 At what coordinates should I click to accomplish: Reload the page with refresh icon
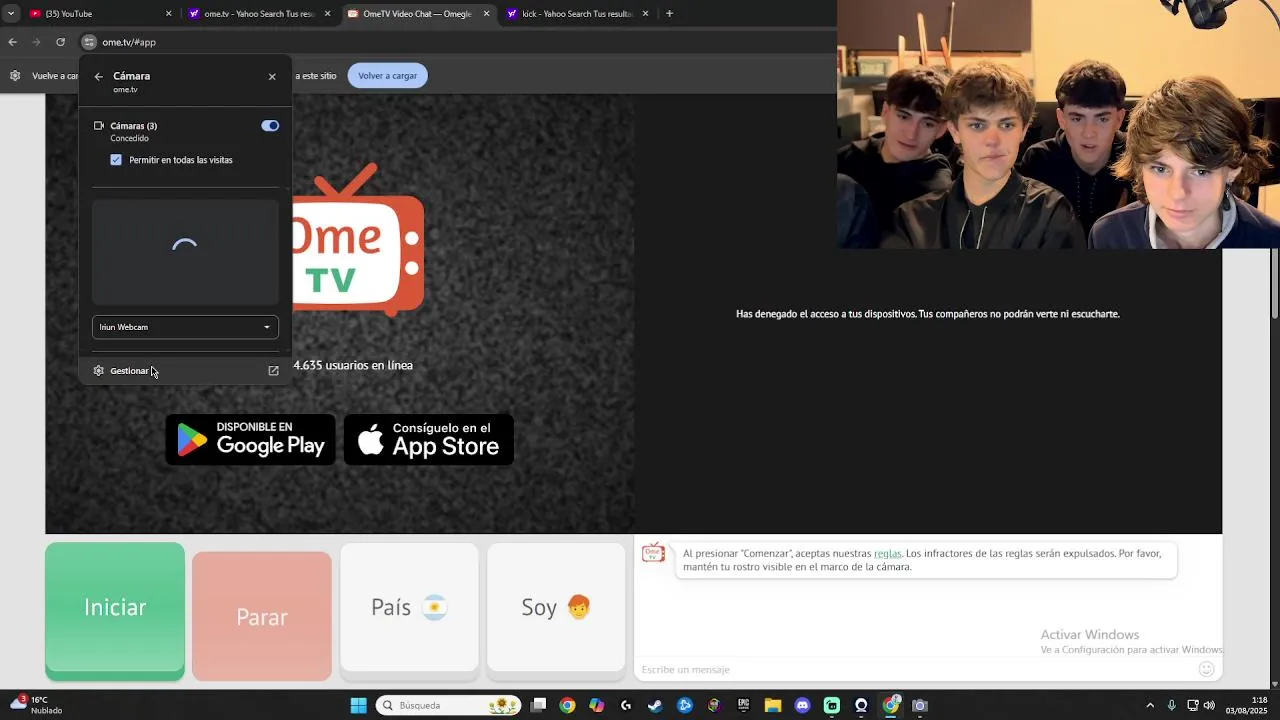pos(60,42)
